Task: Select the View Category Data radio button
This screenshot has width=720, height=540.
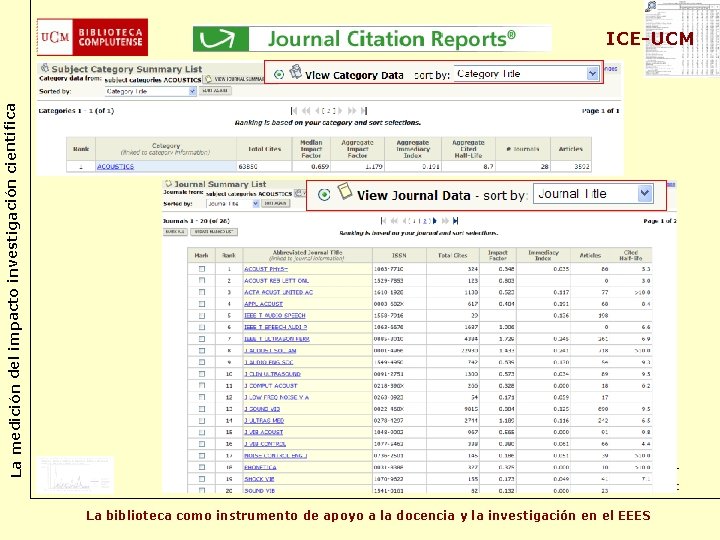Action: coord(279,74)
